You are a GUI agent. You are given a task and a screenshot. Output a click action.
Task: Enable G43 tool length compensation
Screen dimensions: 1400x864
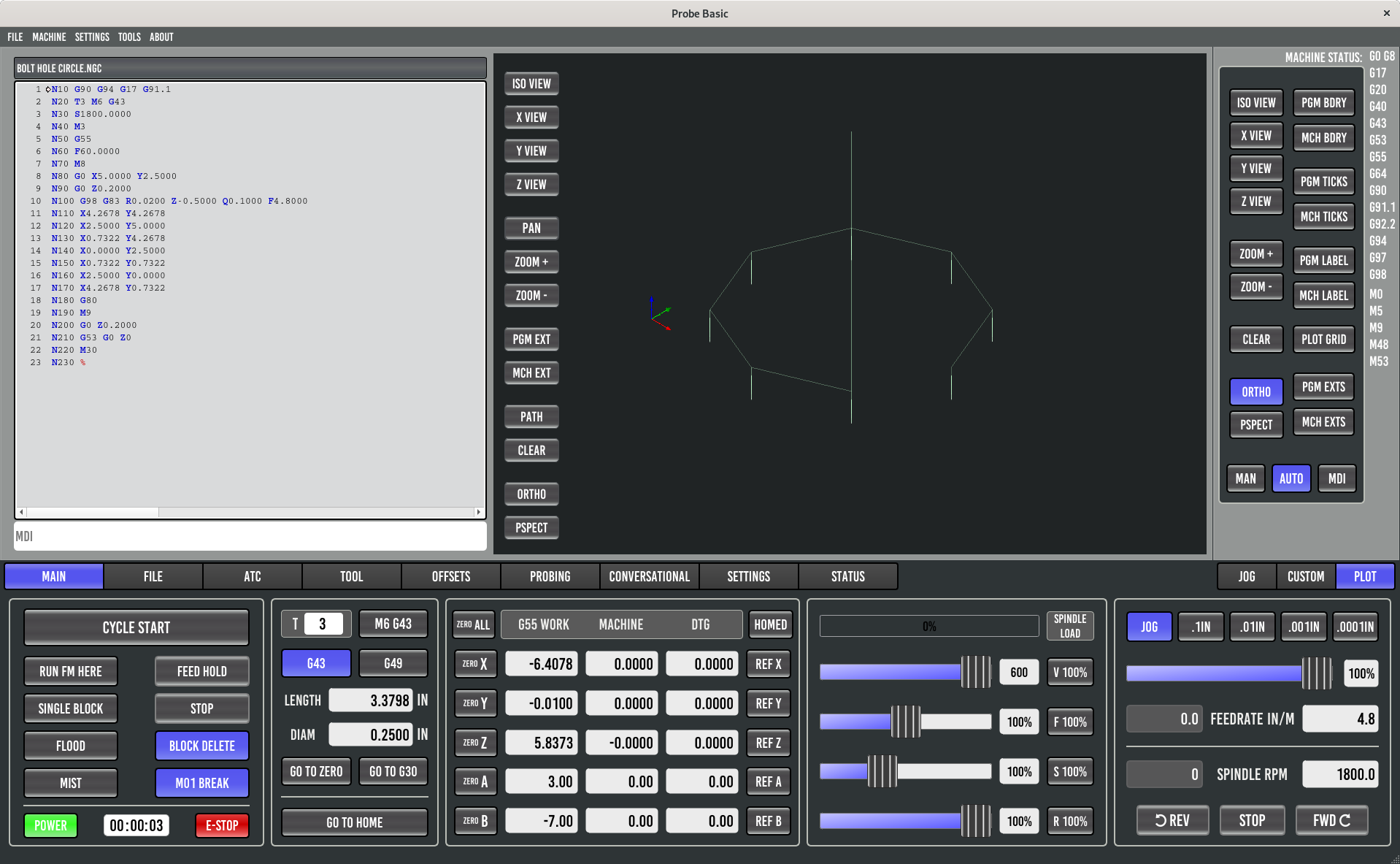click(x=316, y=663)
